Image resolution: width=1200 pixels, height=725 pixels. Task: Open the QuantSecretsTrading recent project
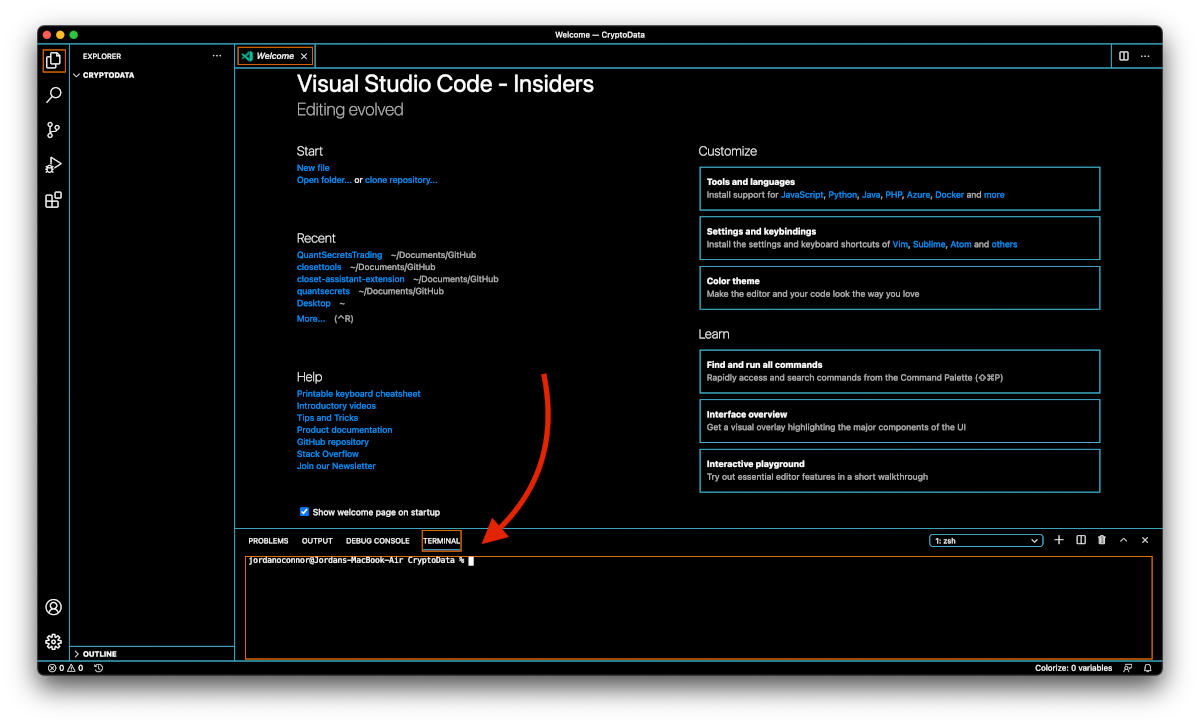coord(339,255)
